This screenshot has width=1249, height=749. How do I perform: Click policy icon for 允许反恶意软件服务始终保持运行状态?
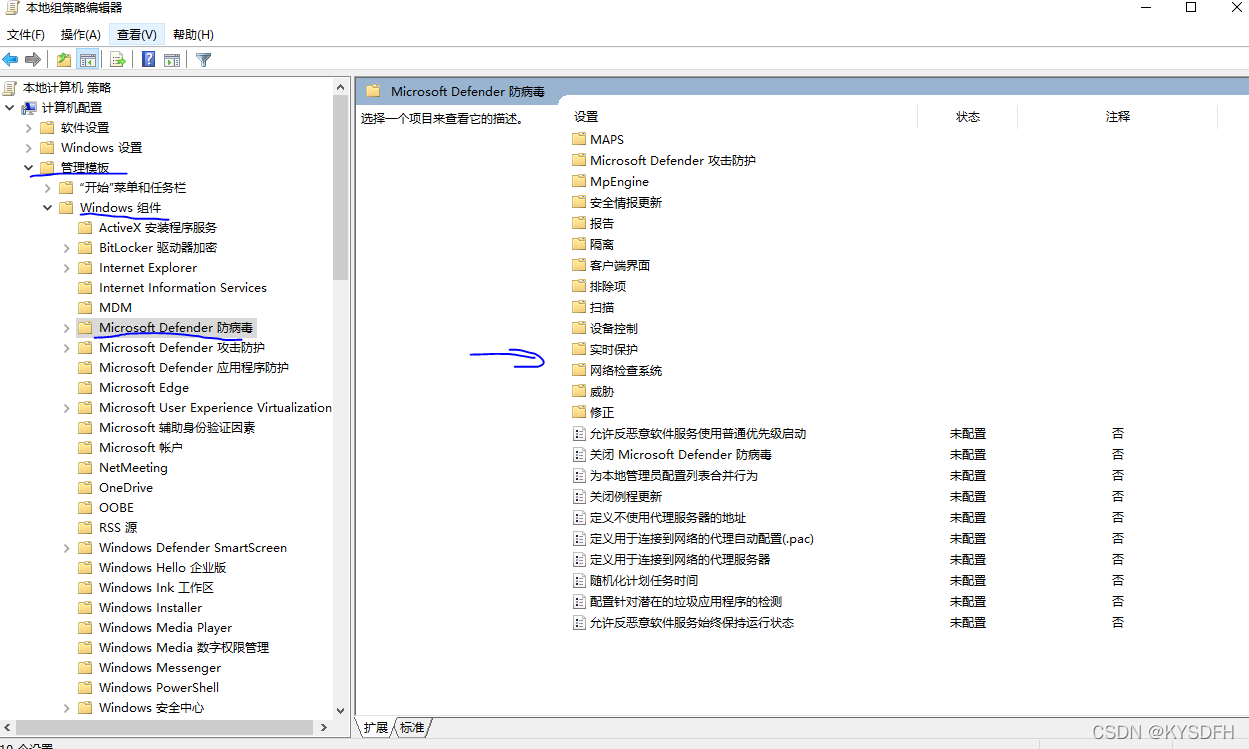(578, 622)
